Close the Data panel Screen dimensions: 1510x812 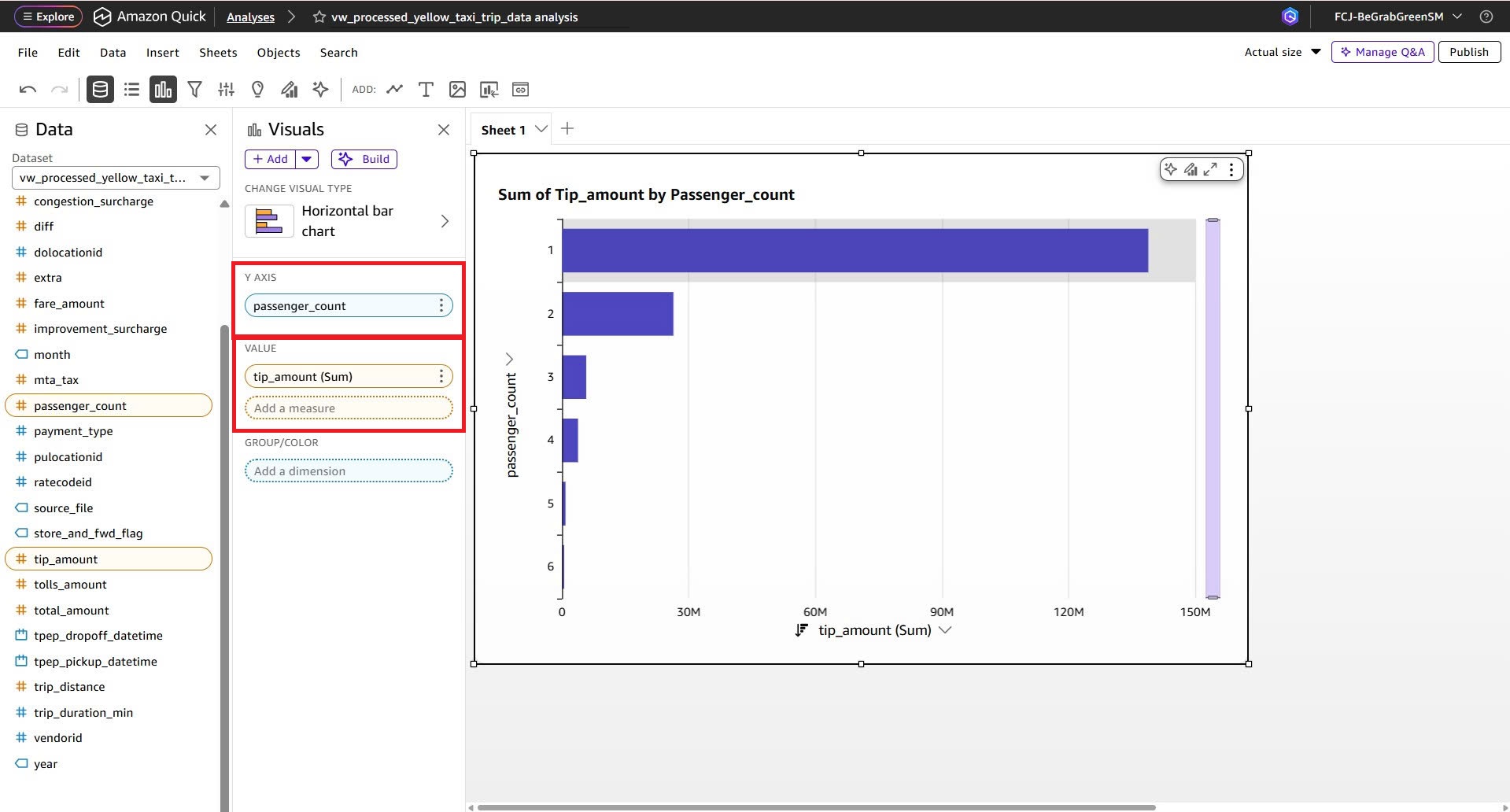point(211,130)
